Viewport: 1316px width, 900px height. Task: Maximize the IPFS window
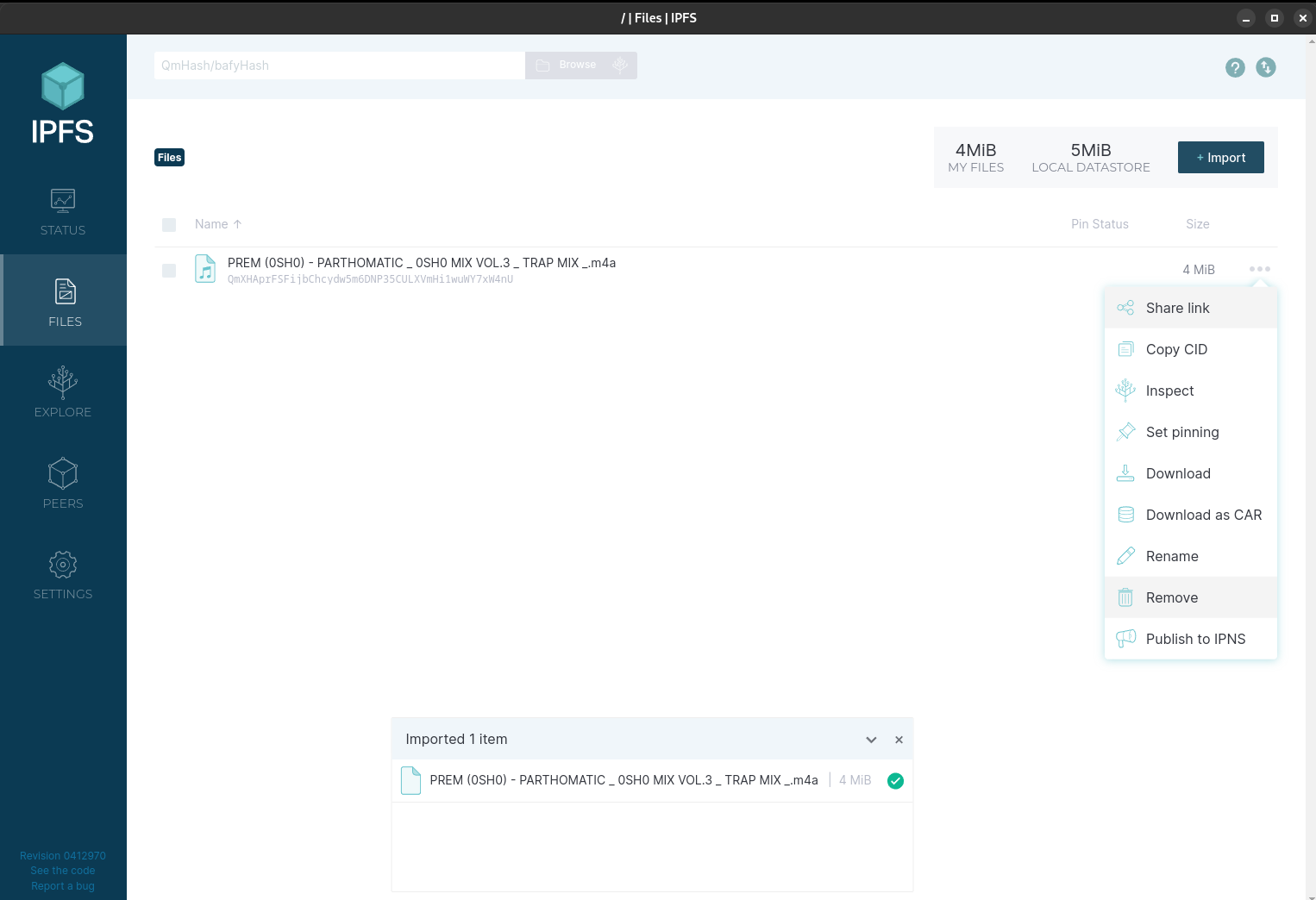pos(1274,18)
